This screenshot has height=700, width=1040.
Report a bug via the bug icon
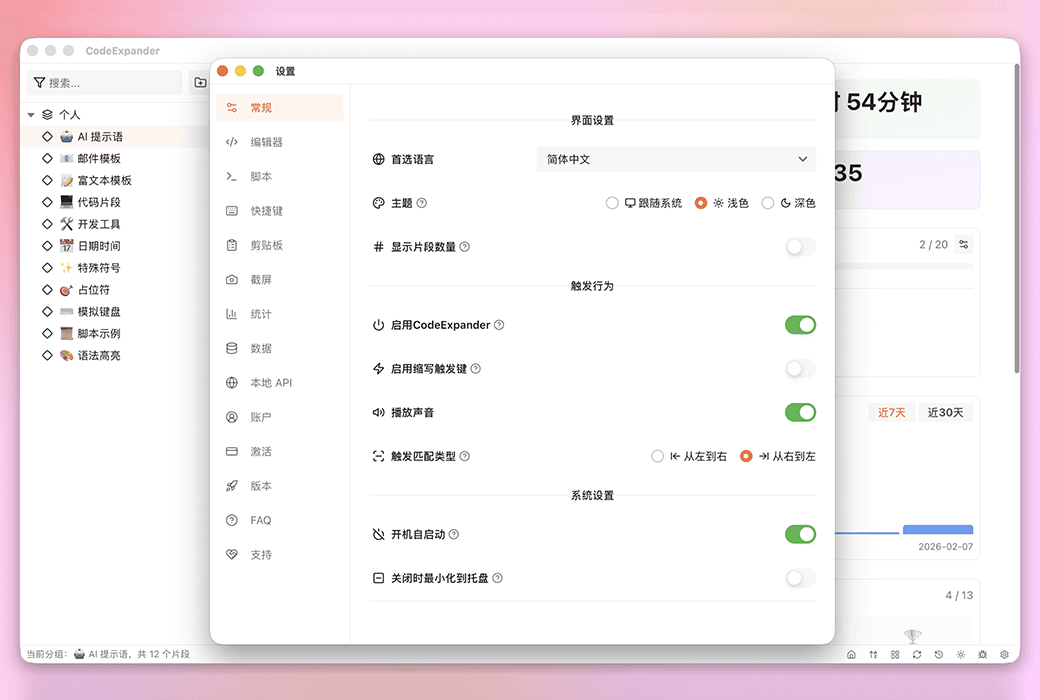pyautogui.click(x=981, y=654)
